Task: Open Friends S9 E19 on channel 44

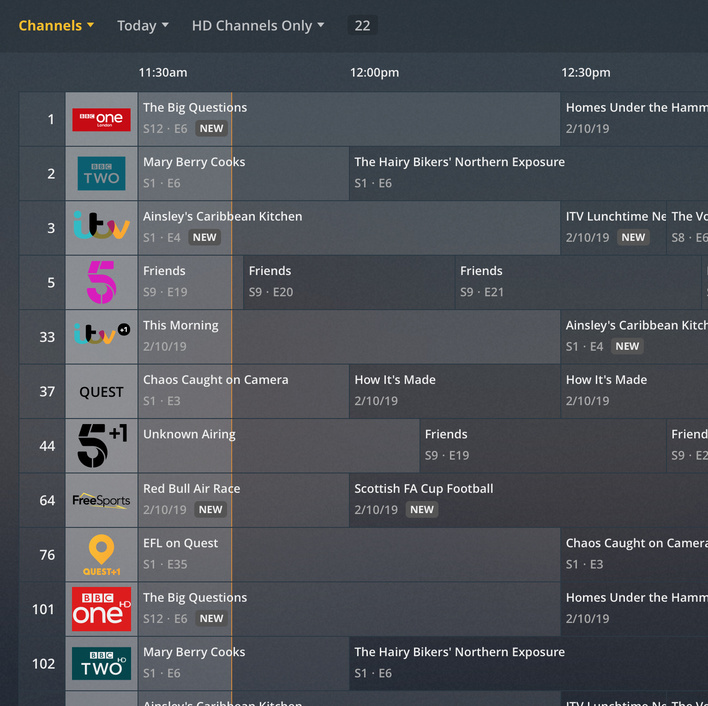Action: (543, 446)
